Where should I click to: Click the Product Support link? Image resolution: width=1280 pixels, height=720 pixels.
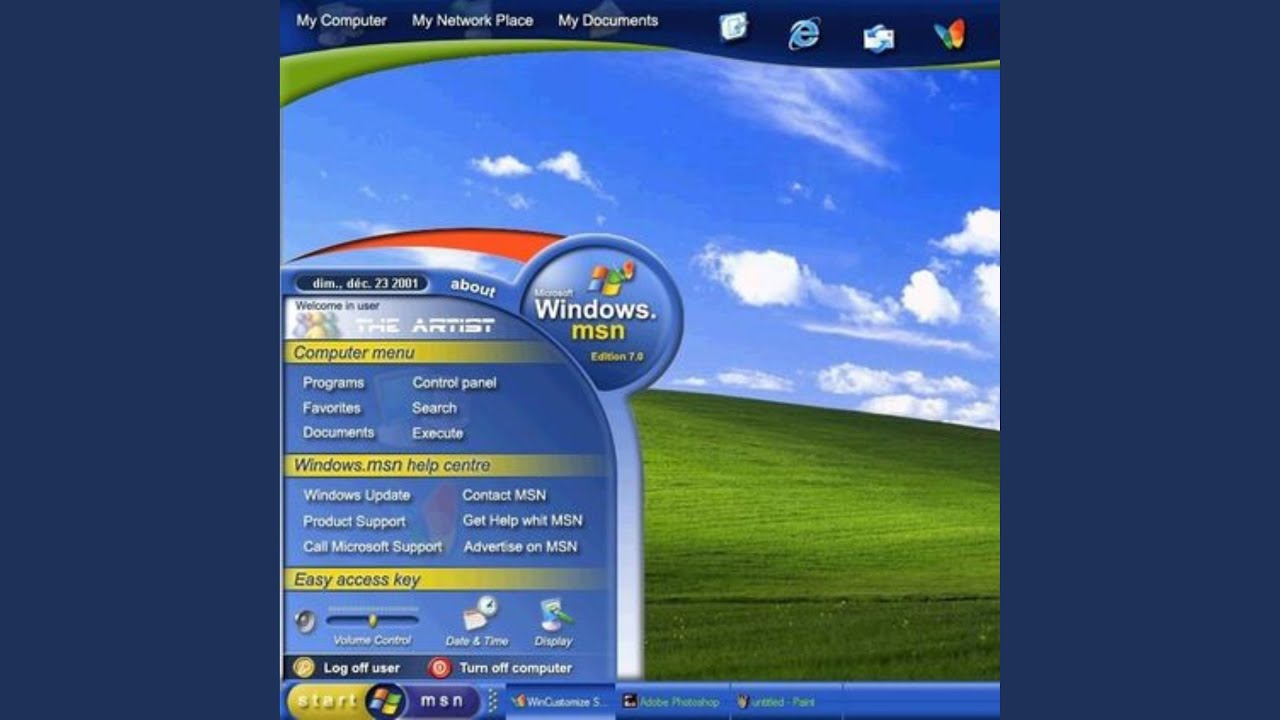tap(354, 521)
